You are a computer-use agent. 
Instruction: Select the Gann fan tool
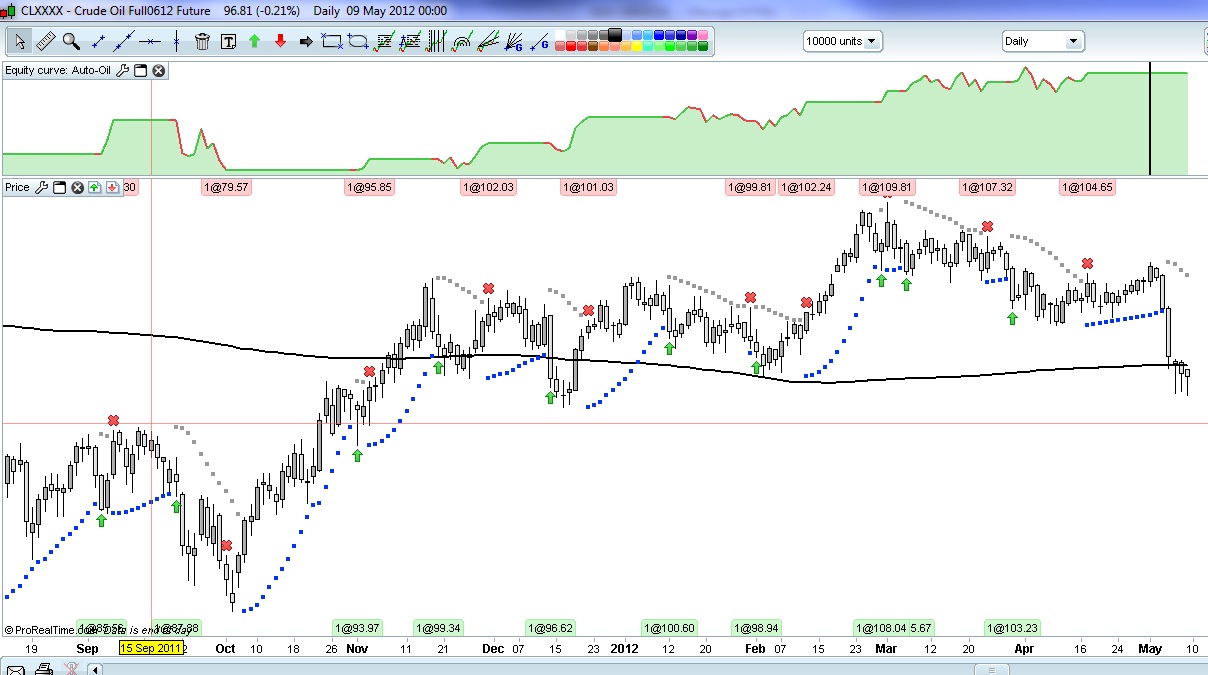point(513,41)
